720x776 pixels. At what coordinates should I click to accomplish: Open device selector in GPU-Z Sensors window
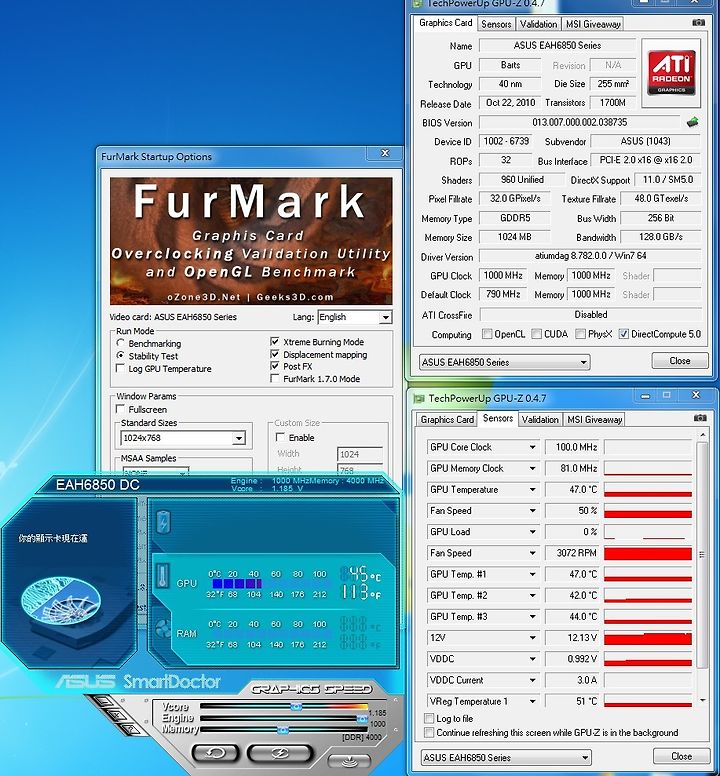506,758
